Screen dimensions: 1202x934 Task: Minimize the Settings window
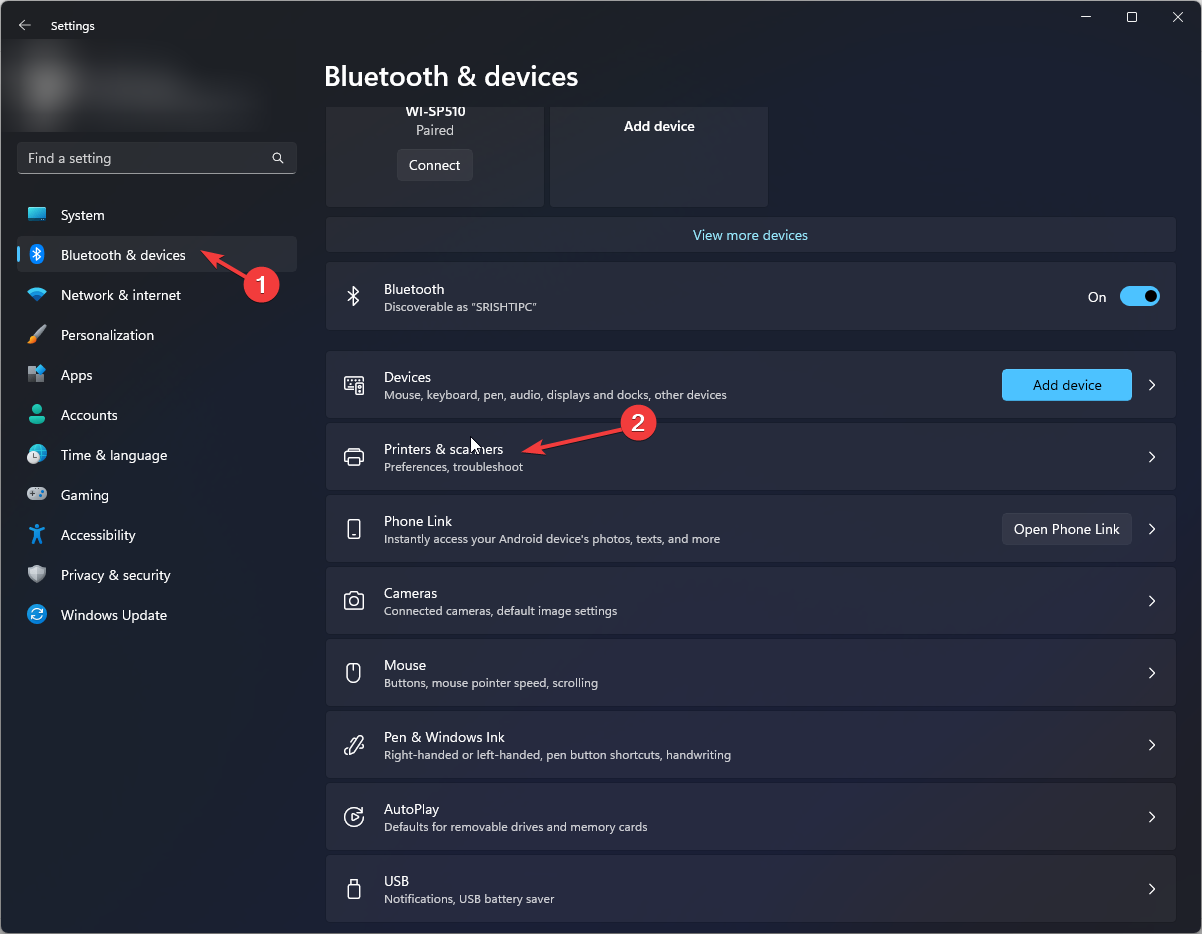[1087, 17]
